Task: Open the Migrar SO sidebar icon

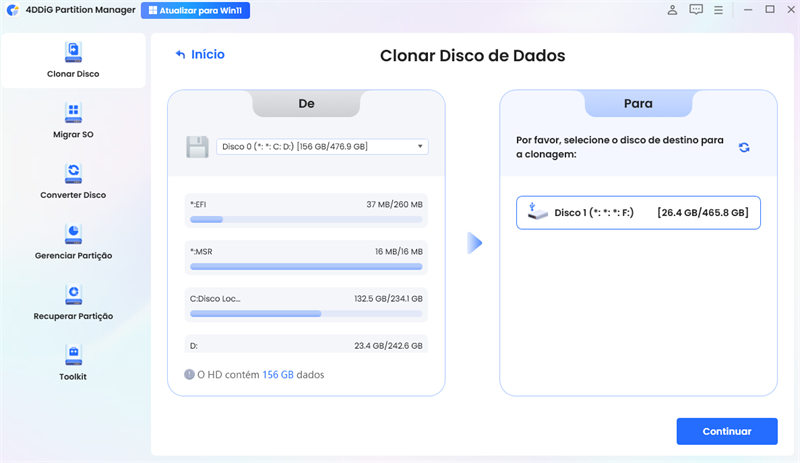Action: click(73, 112)
